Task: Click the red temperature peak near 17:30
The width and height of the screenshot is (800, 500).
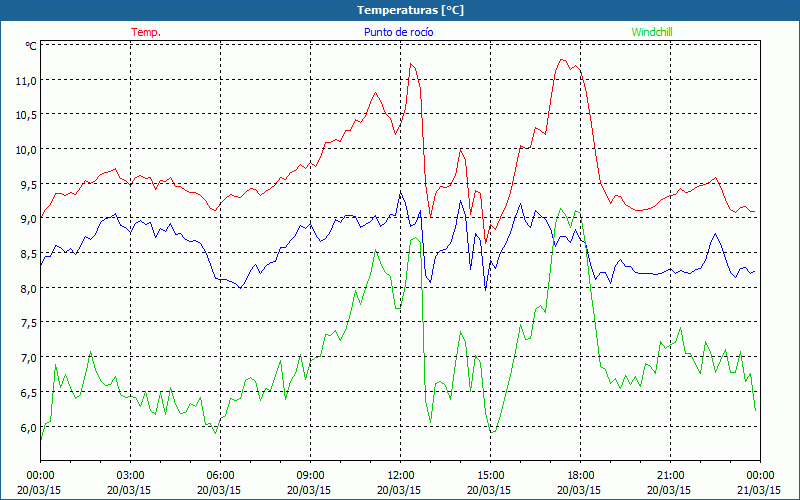Action: 562,60
